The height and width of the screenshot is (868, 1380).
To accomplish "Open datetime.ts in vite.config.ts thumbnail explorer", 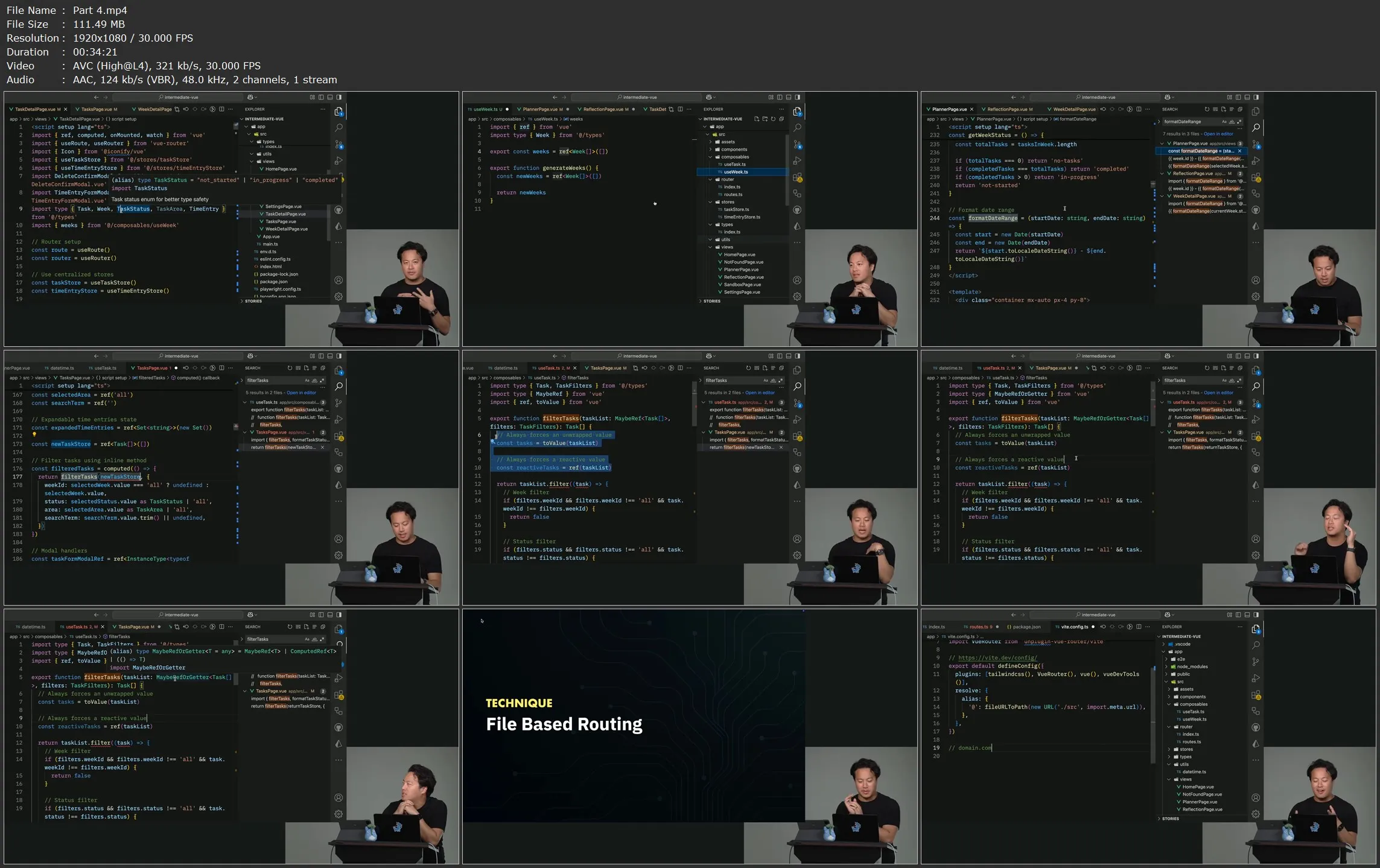I will tap(1194, 771).
